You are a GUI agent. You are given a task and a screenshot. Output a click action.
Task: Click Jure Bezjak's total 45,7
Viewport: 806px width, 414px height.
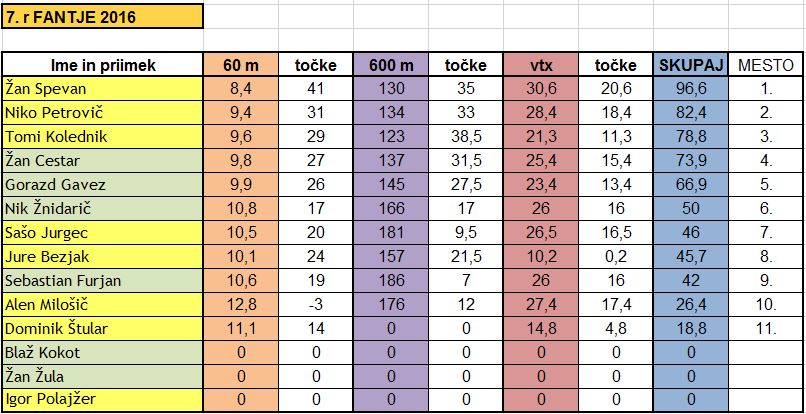[691, 256]
